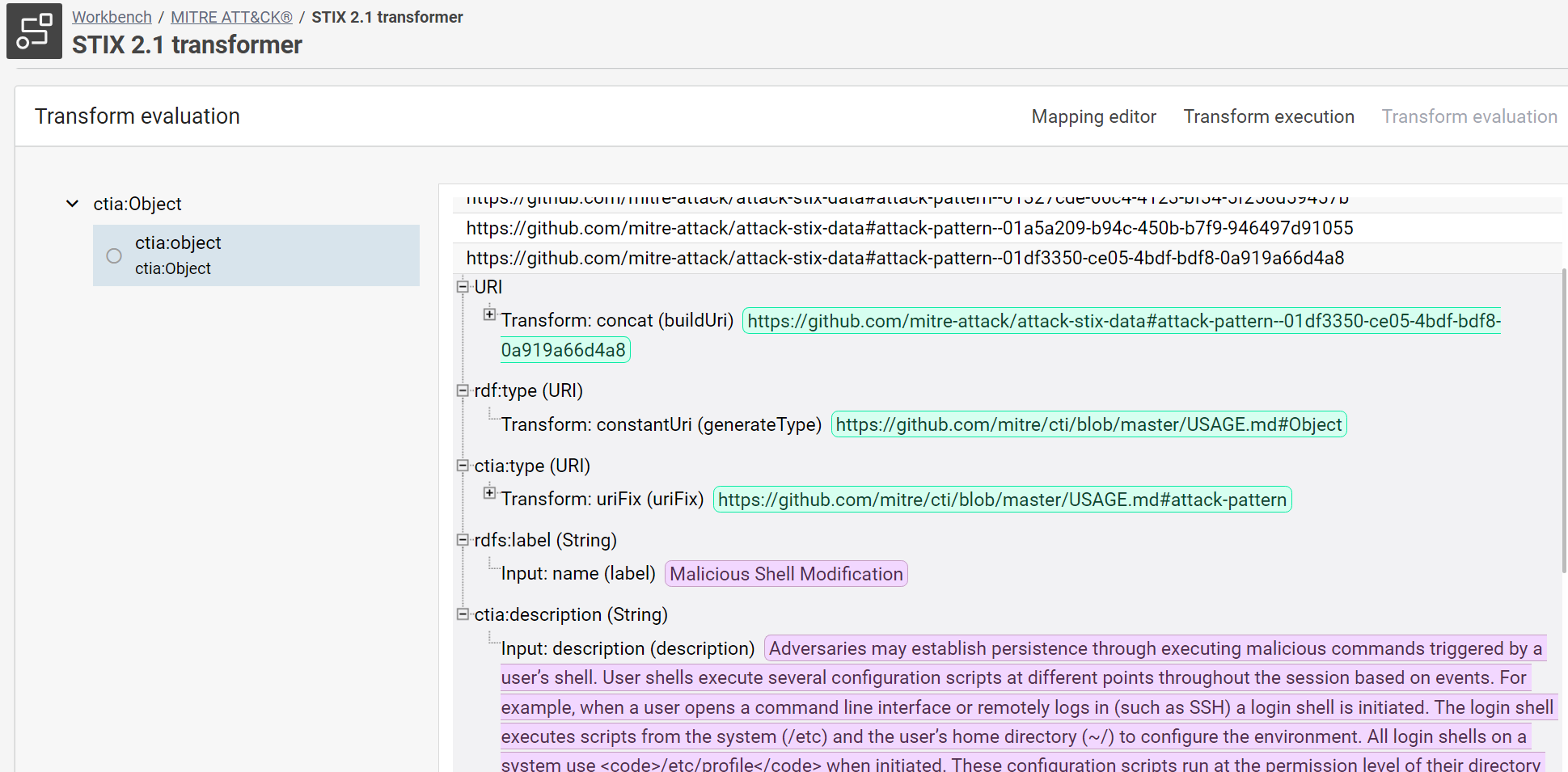This screenshot has width=1568, height=772.
Task: Click the transformer project icon in header
Action: click(x=34, y=32)
